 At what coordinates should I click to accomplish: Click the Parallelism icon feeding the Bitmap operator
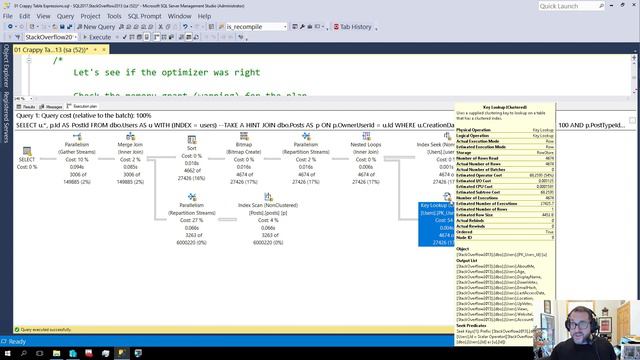click(x=306, y=136)
